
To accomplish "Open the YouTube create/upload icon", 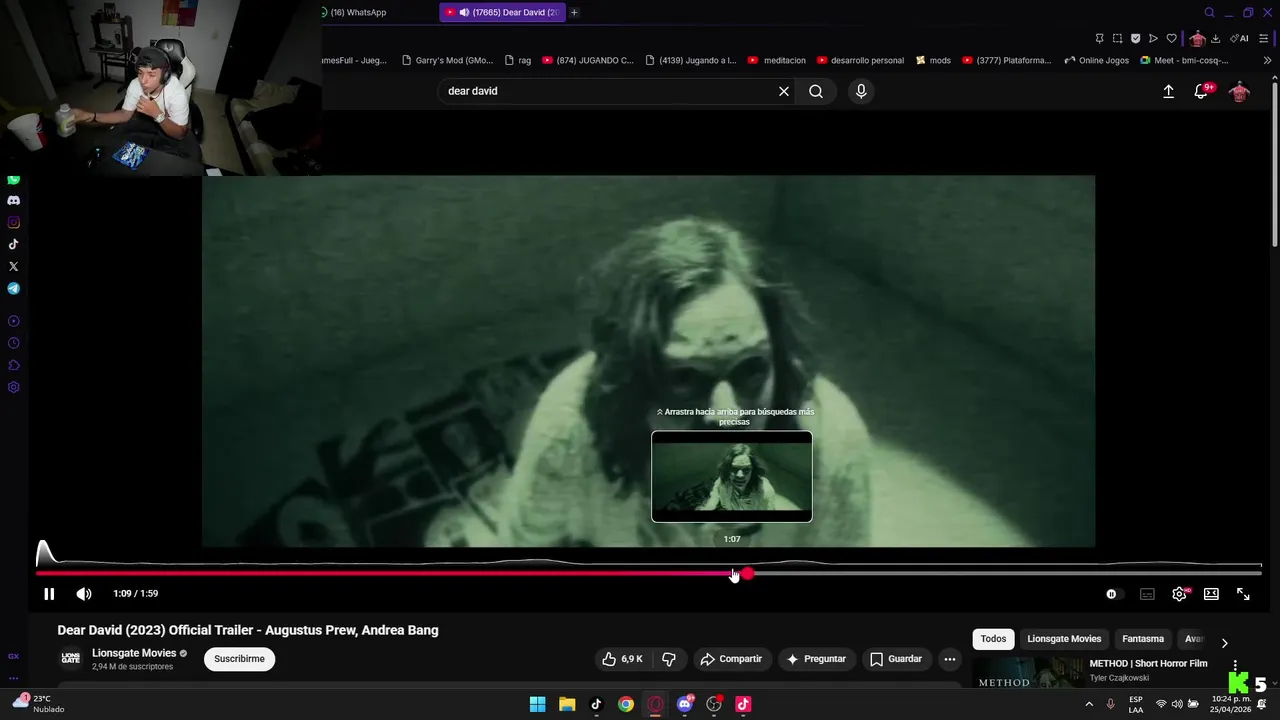I will (1168, 91).
